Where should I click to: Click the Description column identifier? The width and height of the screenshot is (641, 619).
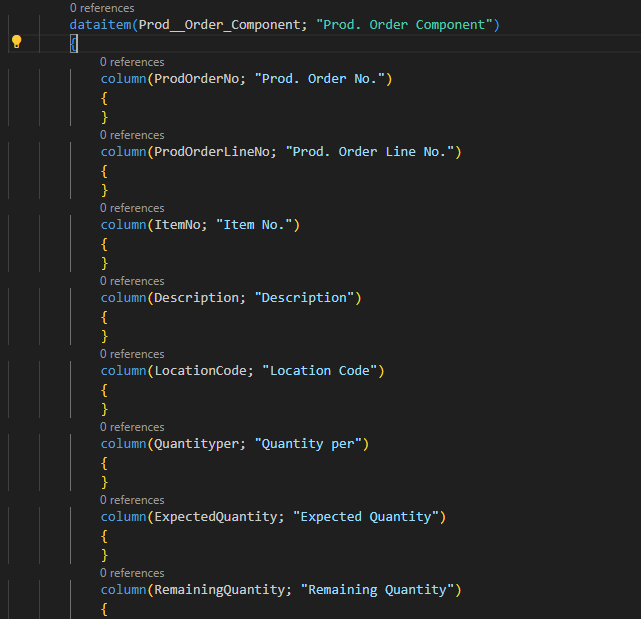(x=197, y=298)
